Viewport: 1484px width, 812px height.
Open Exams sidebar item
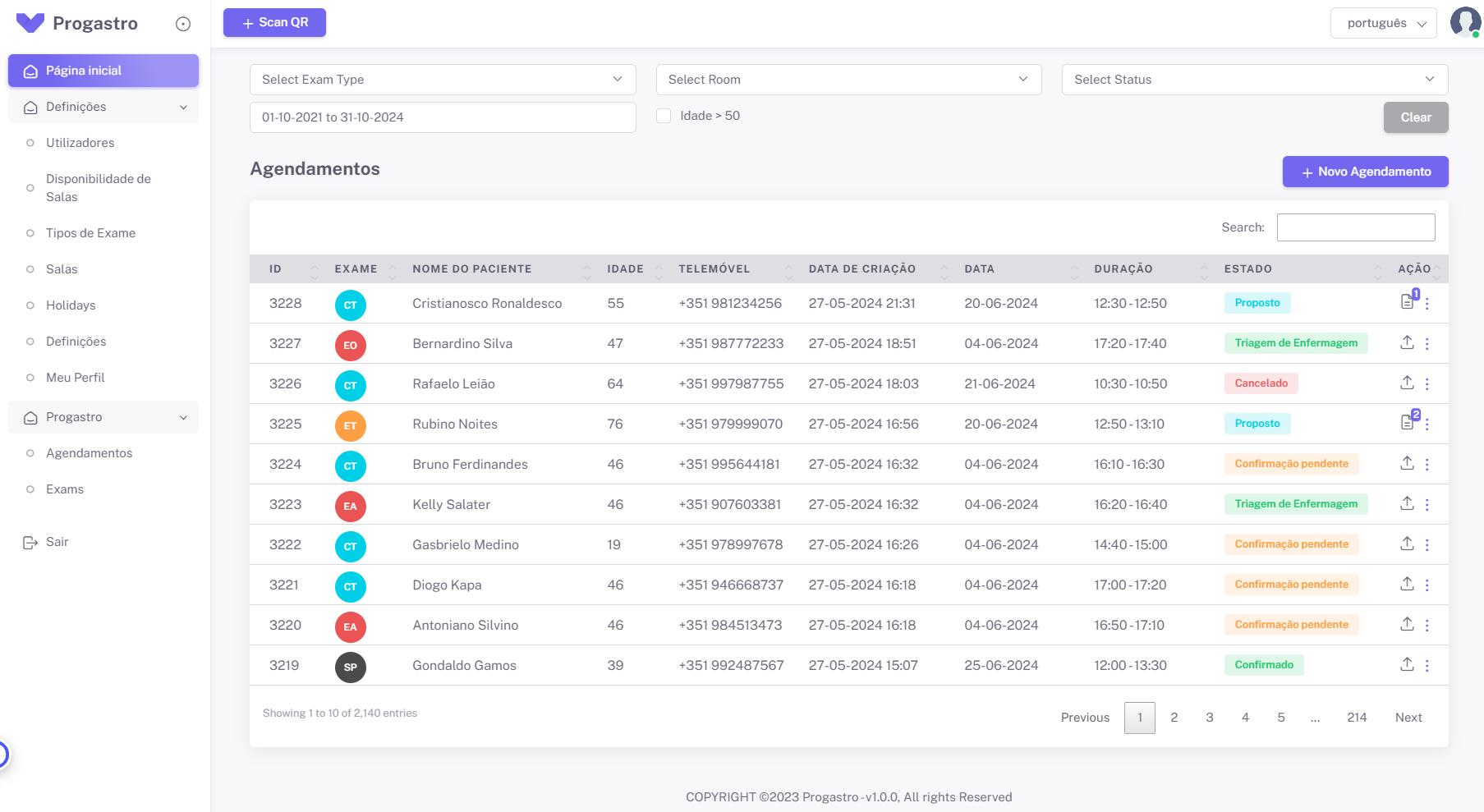pyautogui.click(x=65, y=489)
